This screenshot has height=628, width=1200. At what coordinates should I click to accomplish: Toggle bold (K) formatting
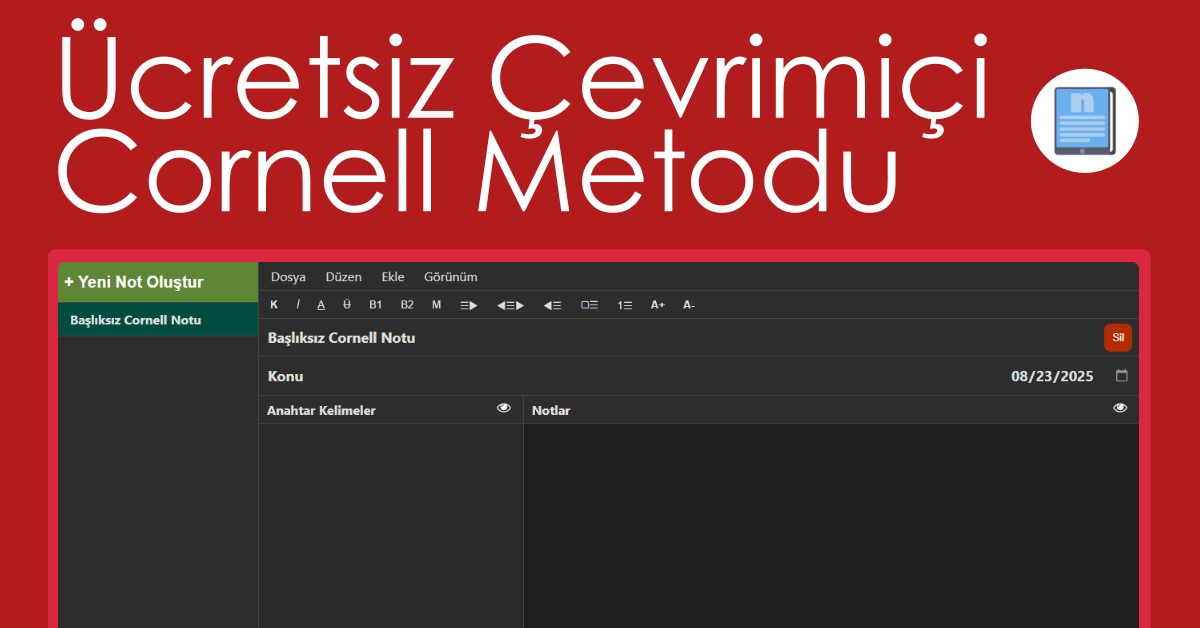pyautogui.click(x=274, y=305)
